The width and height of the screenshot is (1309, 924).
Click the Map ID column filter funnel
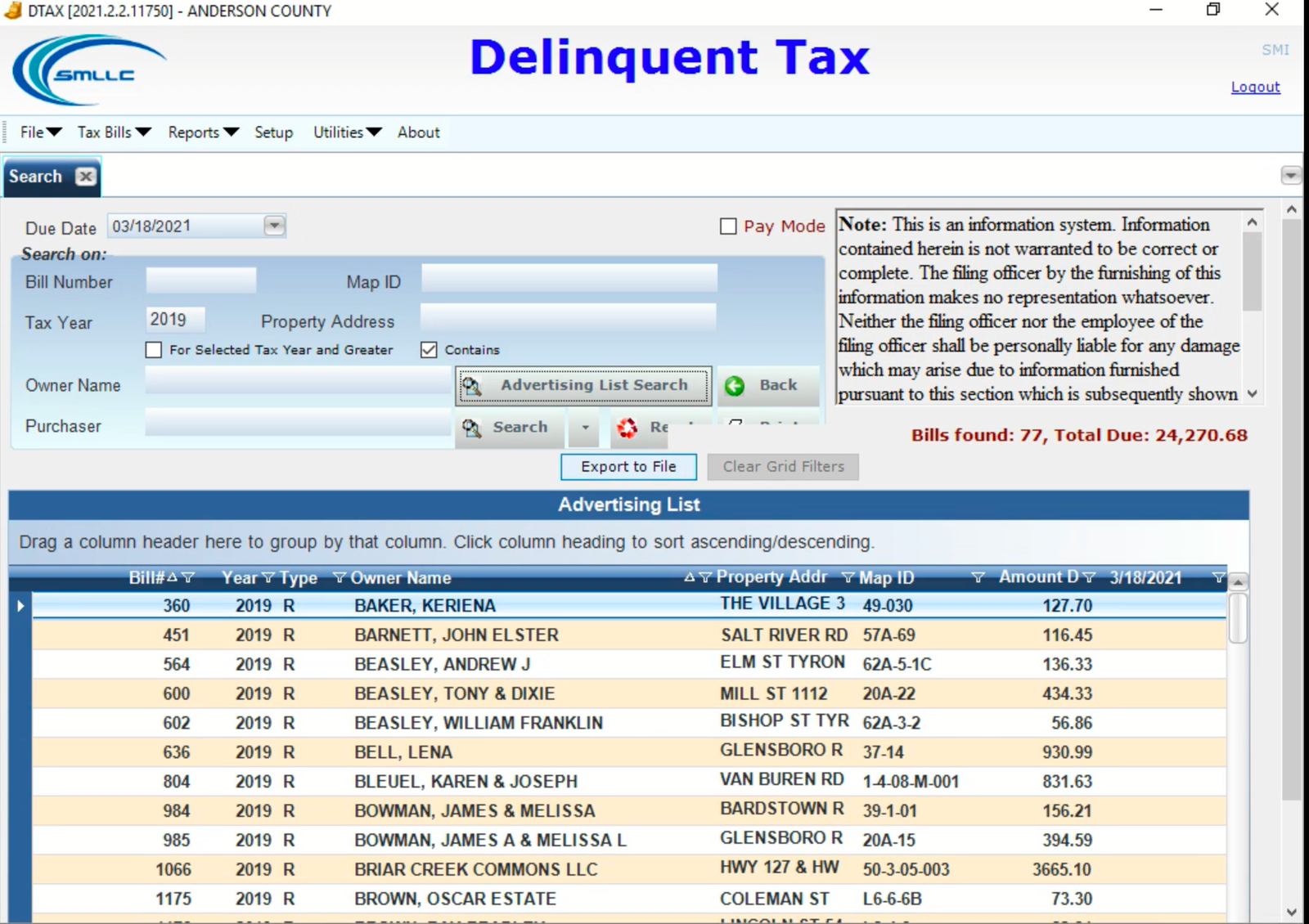(978, 578)
